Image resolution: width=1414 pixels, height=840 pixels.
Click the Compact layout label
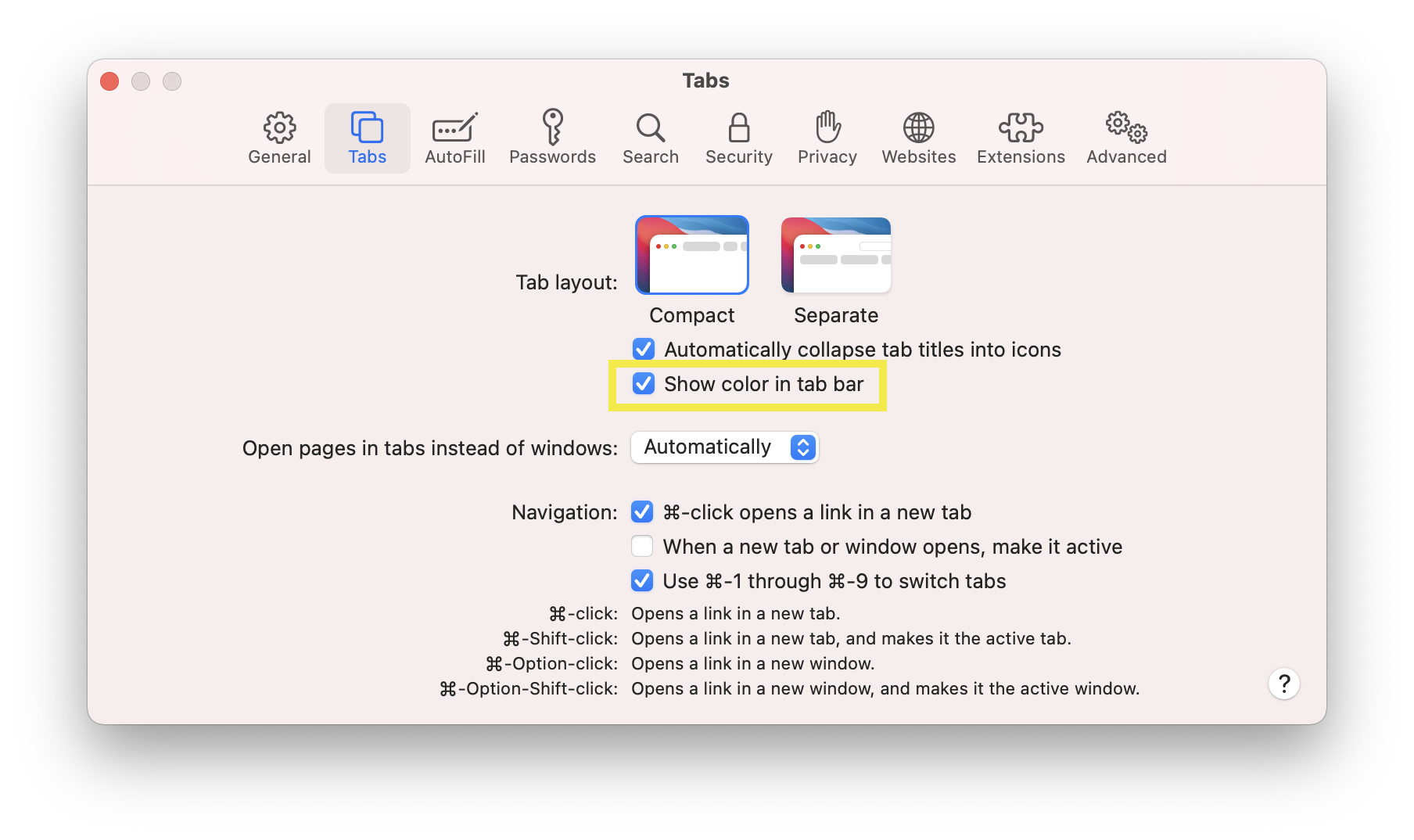point(692,315)
